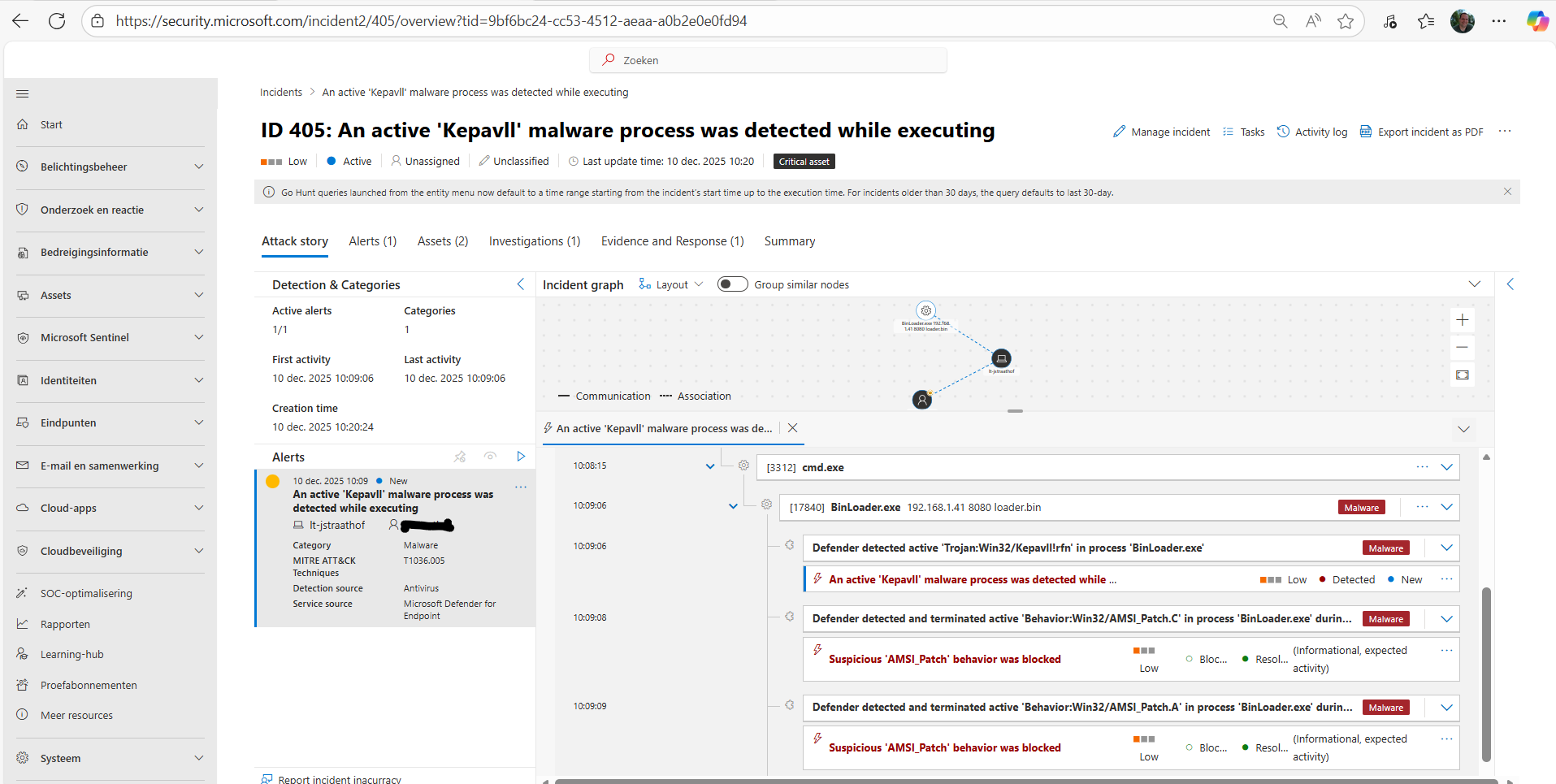Screen dimensions: 1556x784
Task: Click the hamburger navigation menu icon
Action: tap(23, 94)
